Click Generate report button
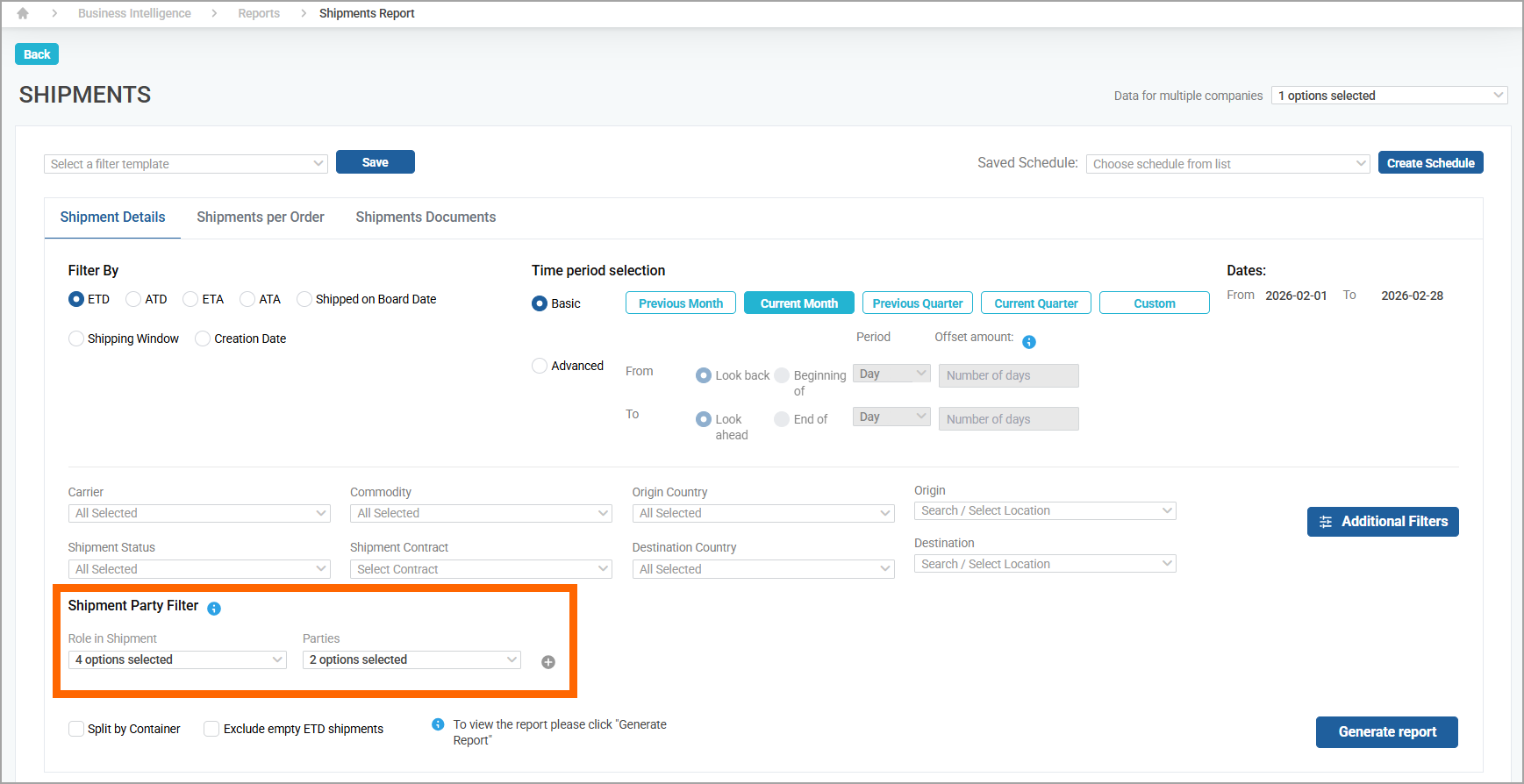1524x784 pixels. (1387, 732)
